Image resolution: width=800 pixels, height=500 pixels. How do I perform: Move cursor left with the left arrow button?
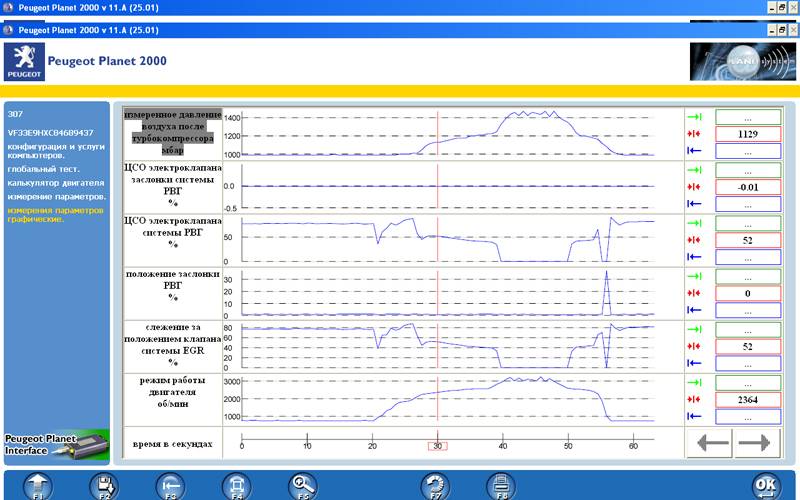click(x=713, y=443)
